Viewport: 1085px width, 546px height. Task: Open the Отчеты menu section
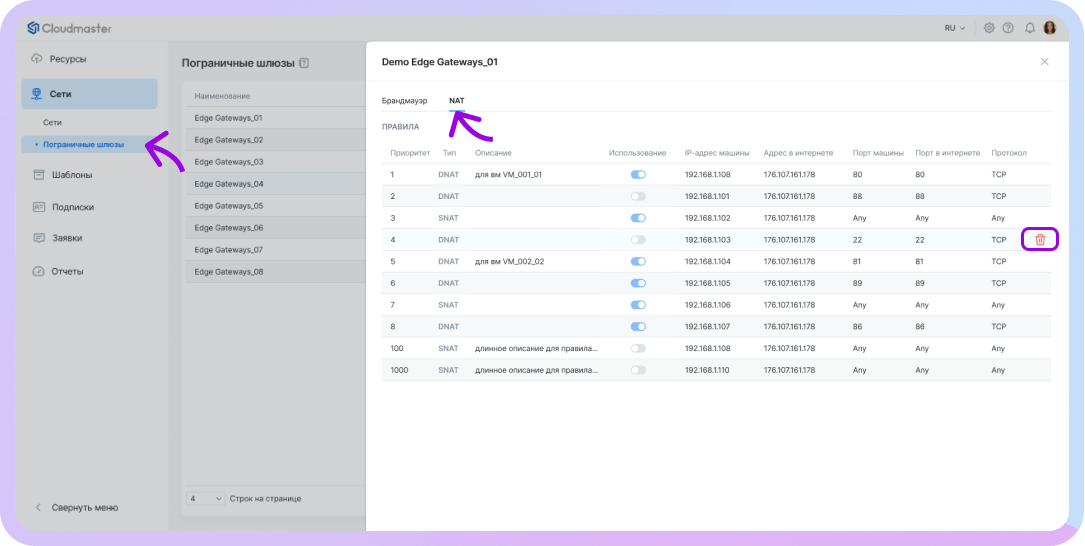click(67, 271)
